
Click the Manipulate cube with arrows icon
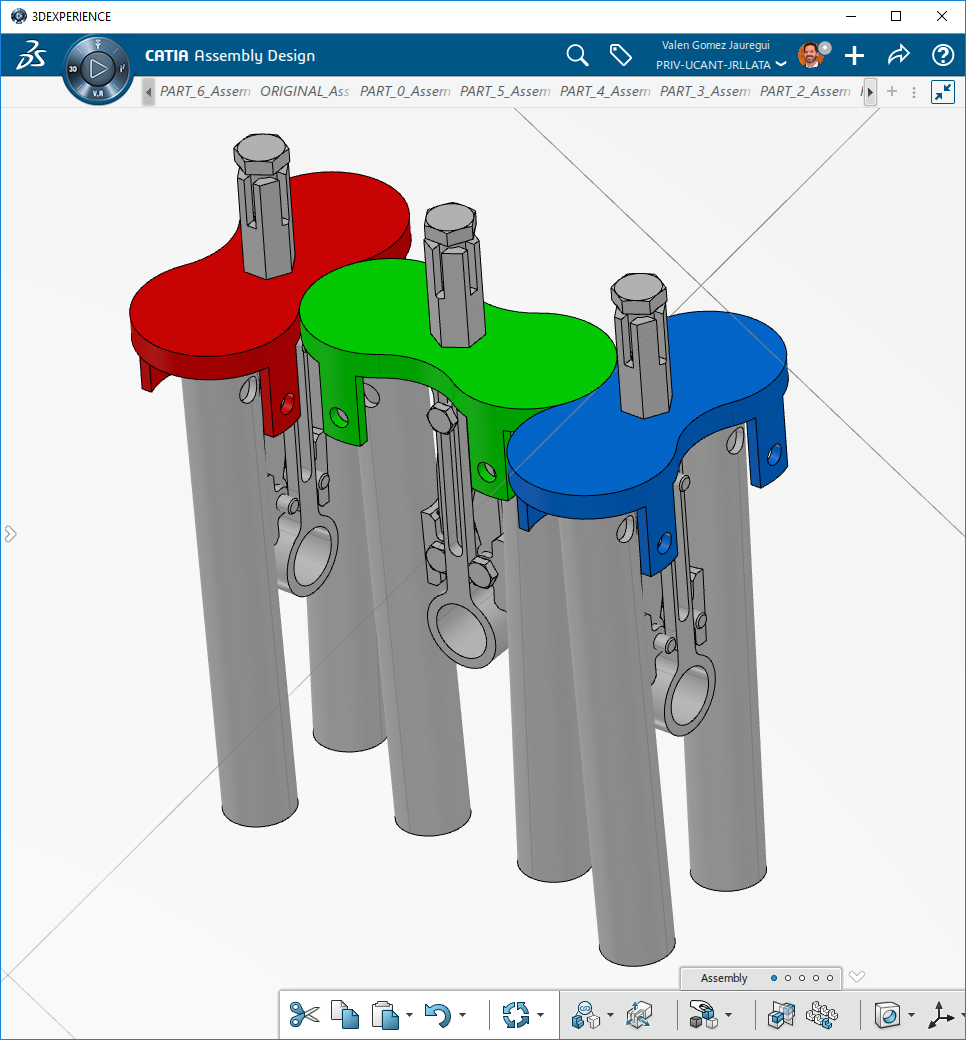click(x=638, y=1015)
